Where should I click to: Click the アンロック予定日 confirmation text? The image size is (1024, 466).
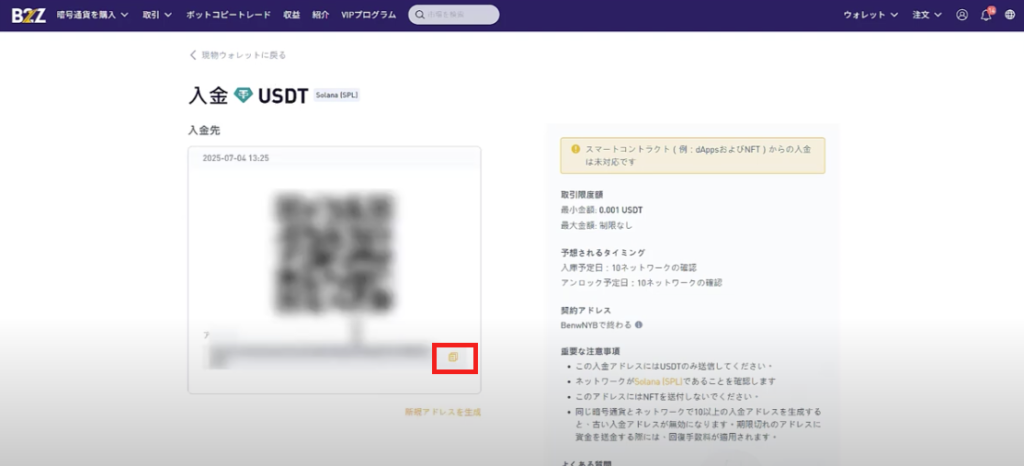pyautogui.click(x=641, y=283)
